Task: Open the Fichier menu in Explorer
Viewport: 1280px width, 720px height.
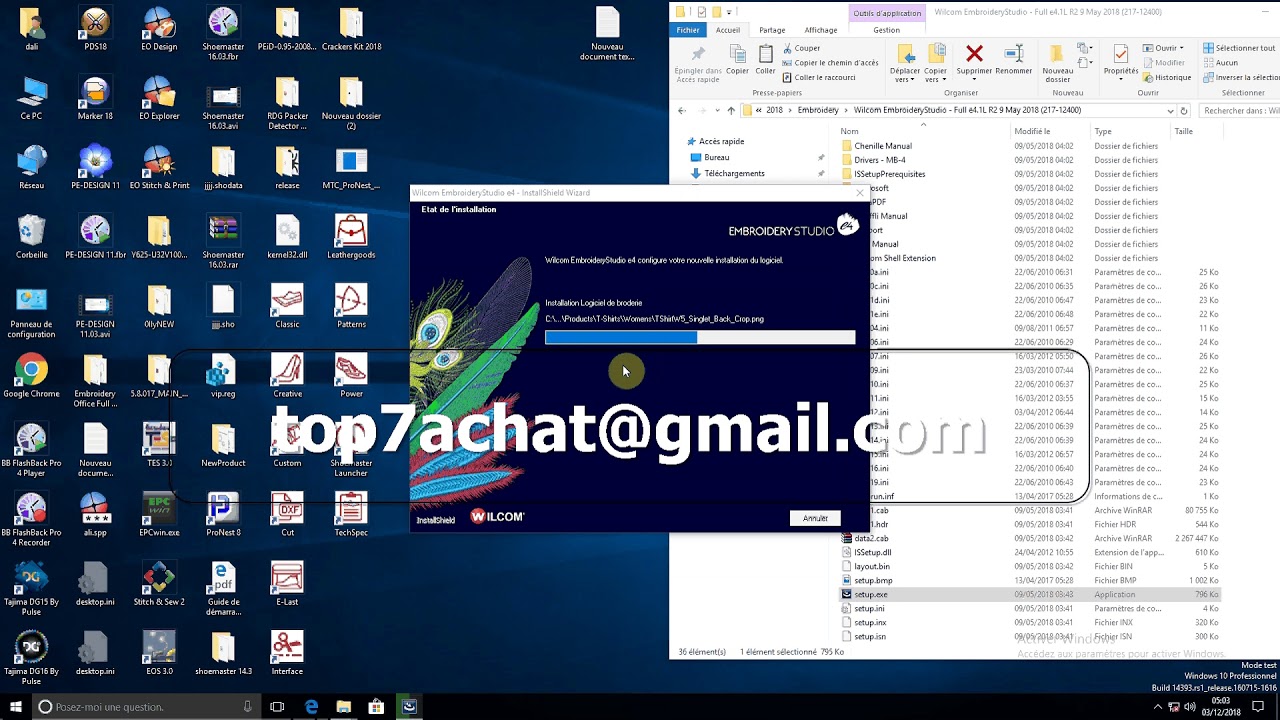Action: click(688, 30)
